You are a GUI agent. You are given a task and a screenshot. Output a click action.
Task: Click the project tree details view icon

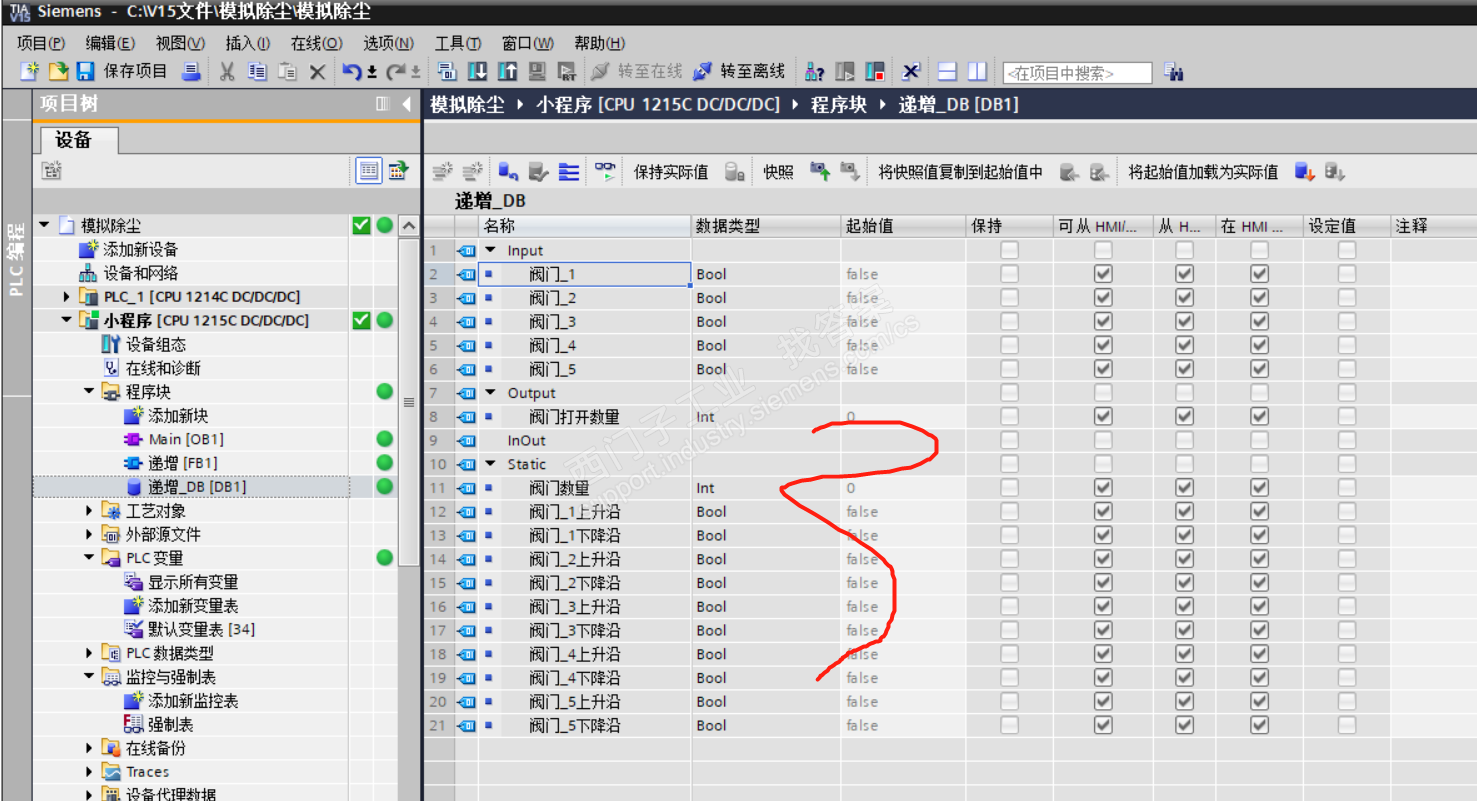point(369,171)
